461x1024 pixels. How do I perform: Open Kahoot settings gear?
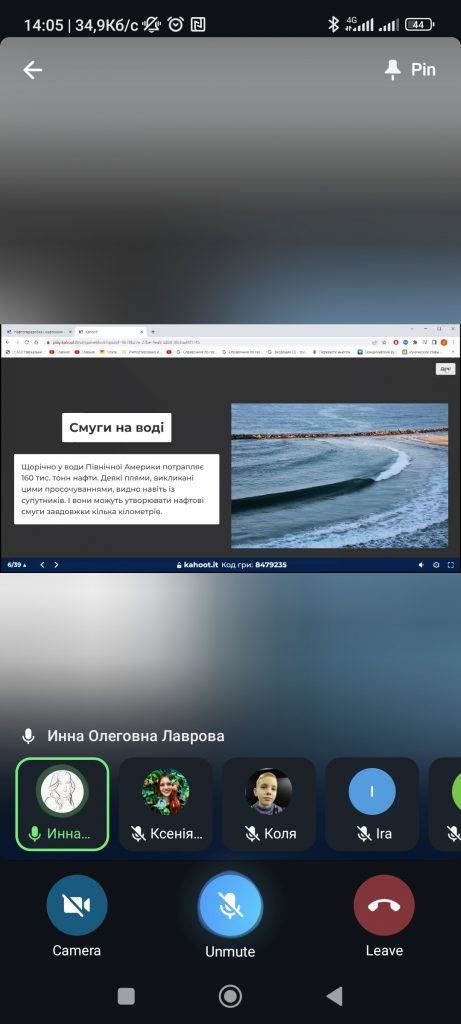436,565
